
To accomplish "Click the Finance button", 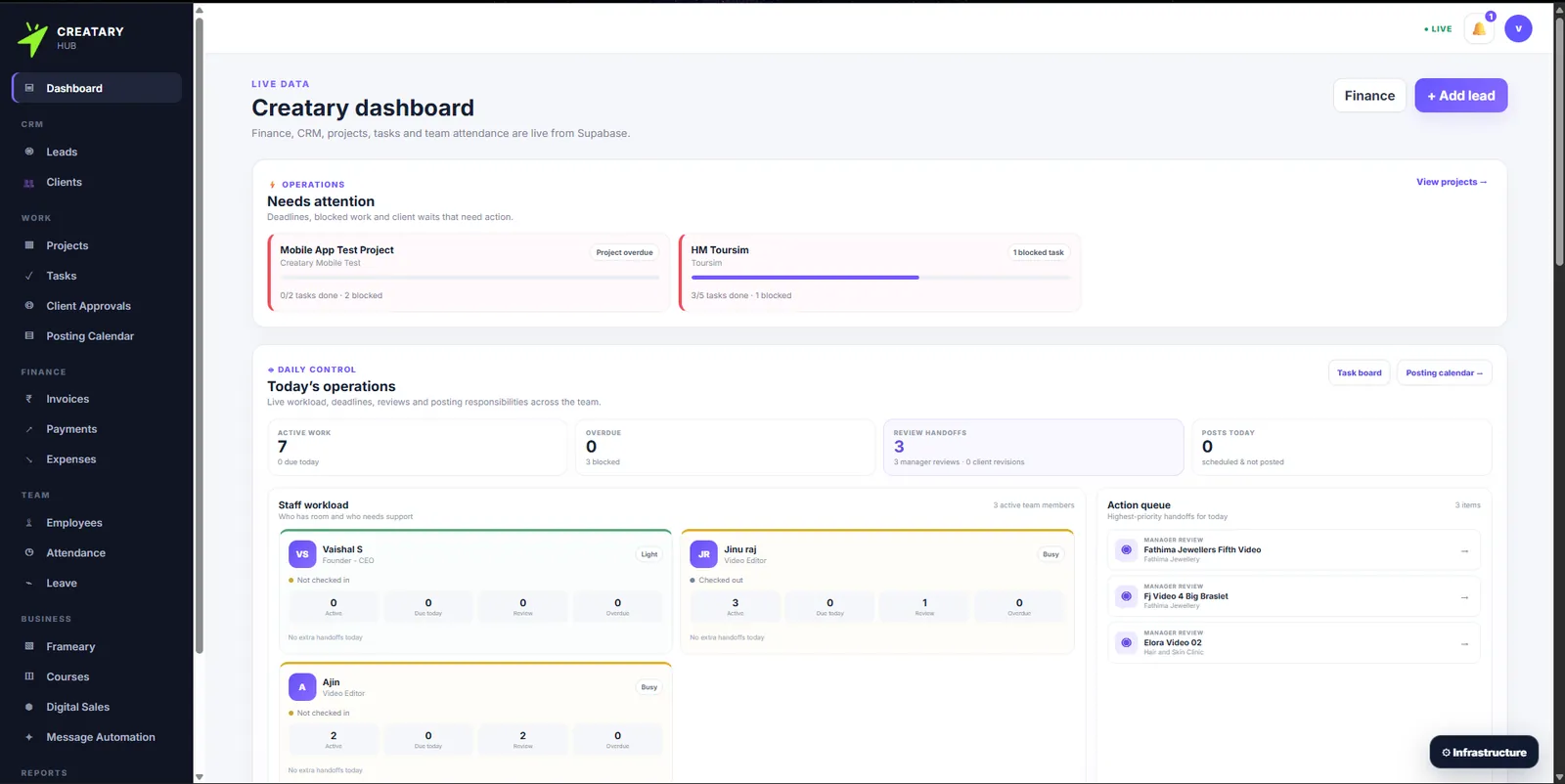I will click(x=1369, y=96).
